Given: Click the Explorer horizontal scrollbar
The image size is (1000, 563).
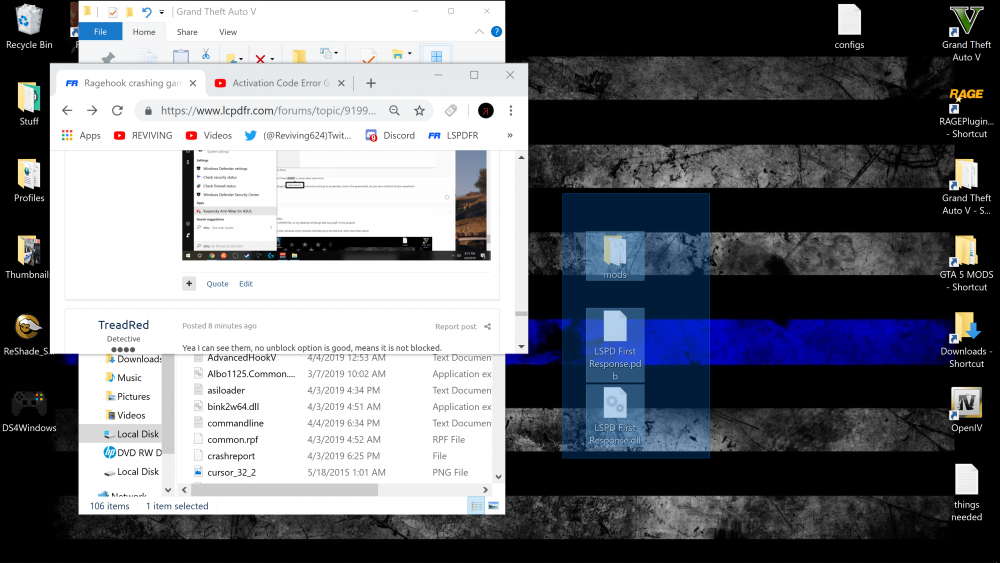Looking at the screenshot, I should 285,490.
